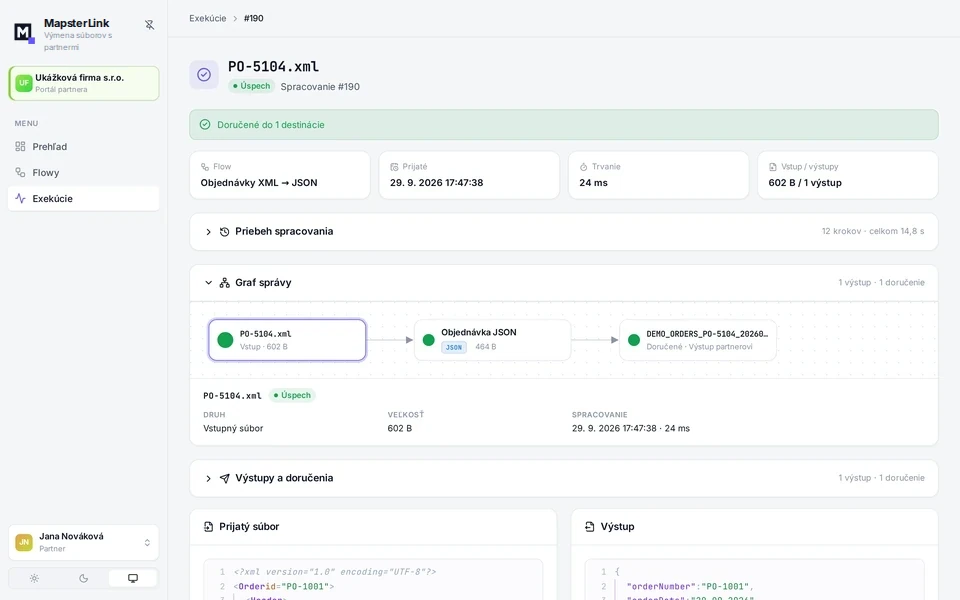The width and height of the screenshot is (960, 600).
Task: Click the 29. 9. 2026 17:47:38 · 24 ms value
Action: point(631,428)
